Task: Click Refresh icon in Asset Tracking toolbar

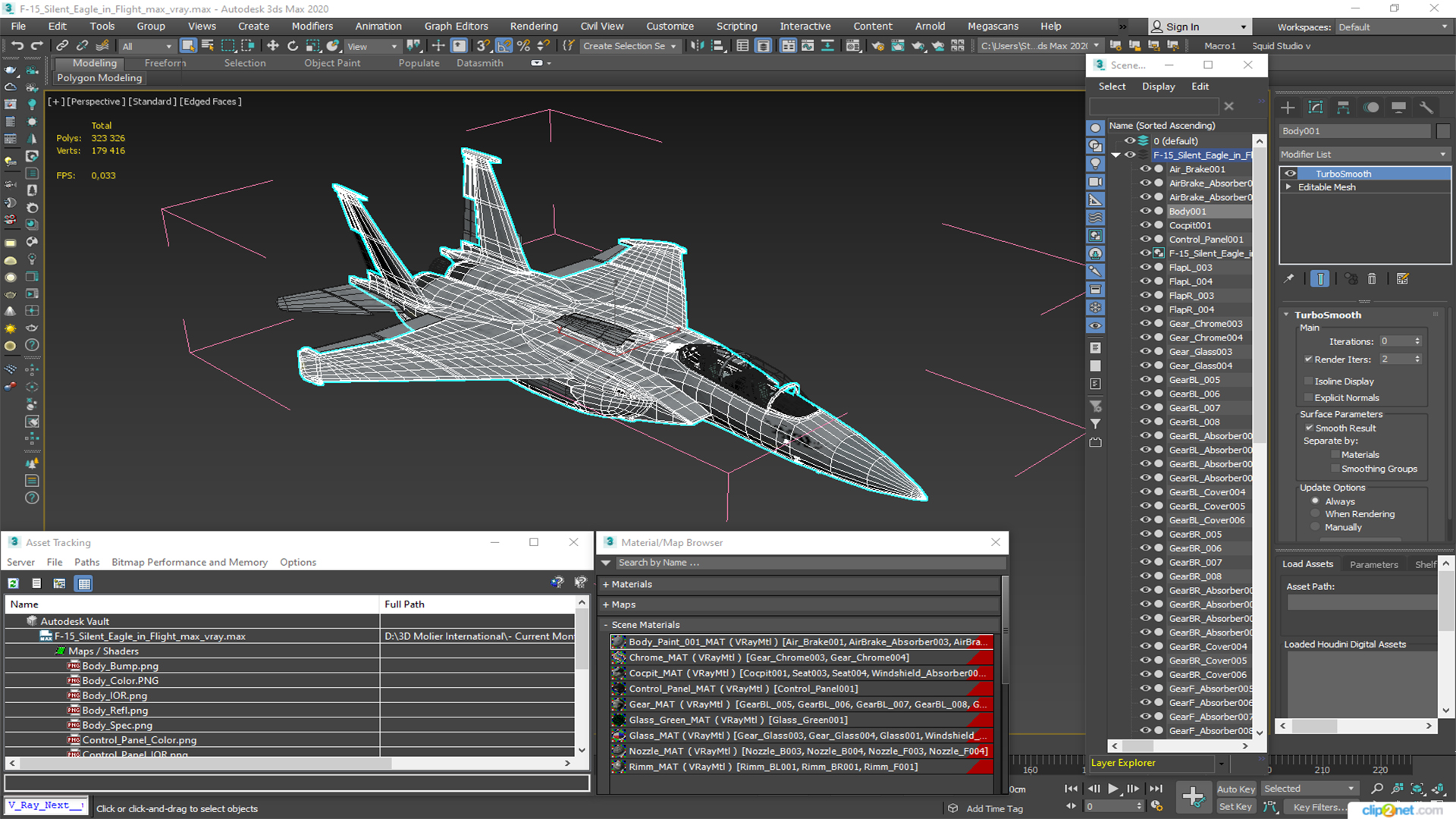Action: tap(14, 583)
